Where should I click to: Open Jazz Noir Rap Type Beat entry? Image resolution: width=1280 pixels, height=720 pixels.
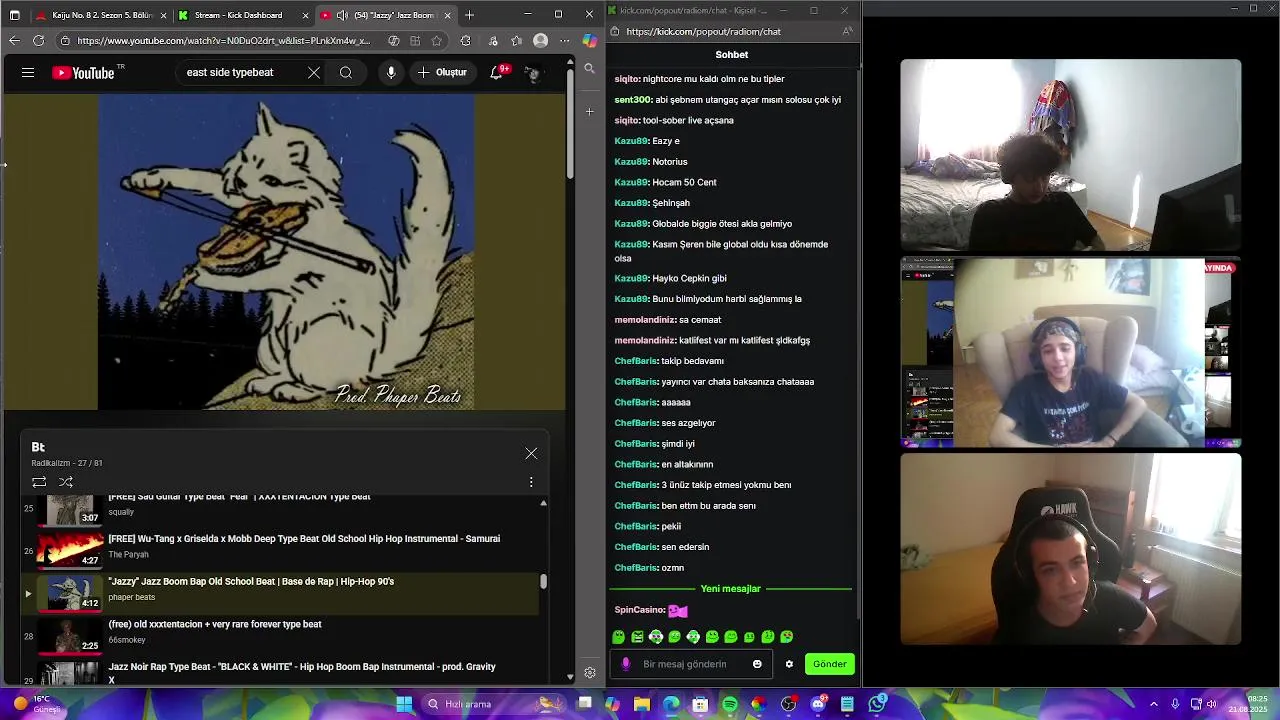tap(280, 672)
